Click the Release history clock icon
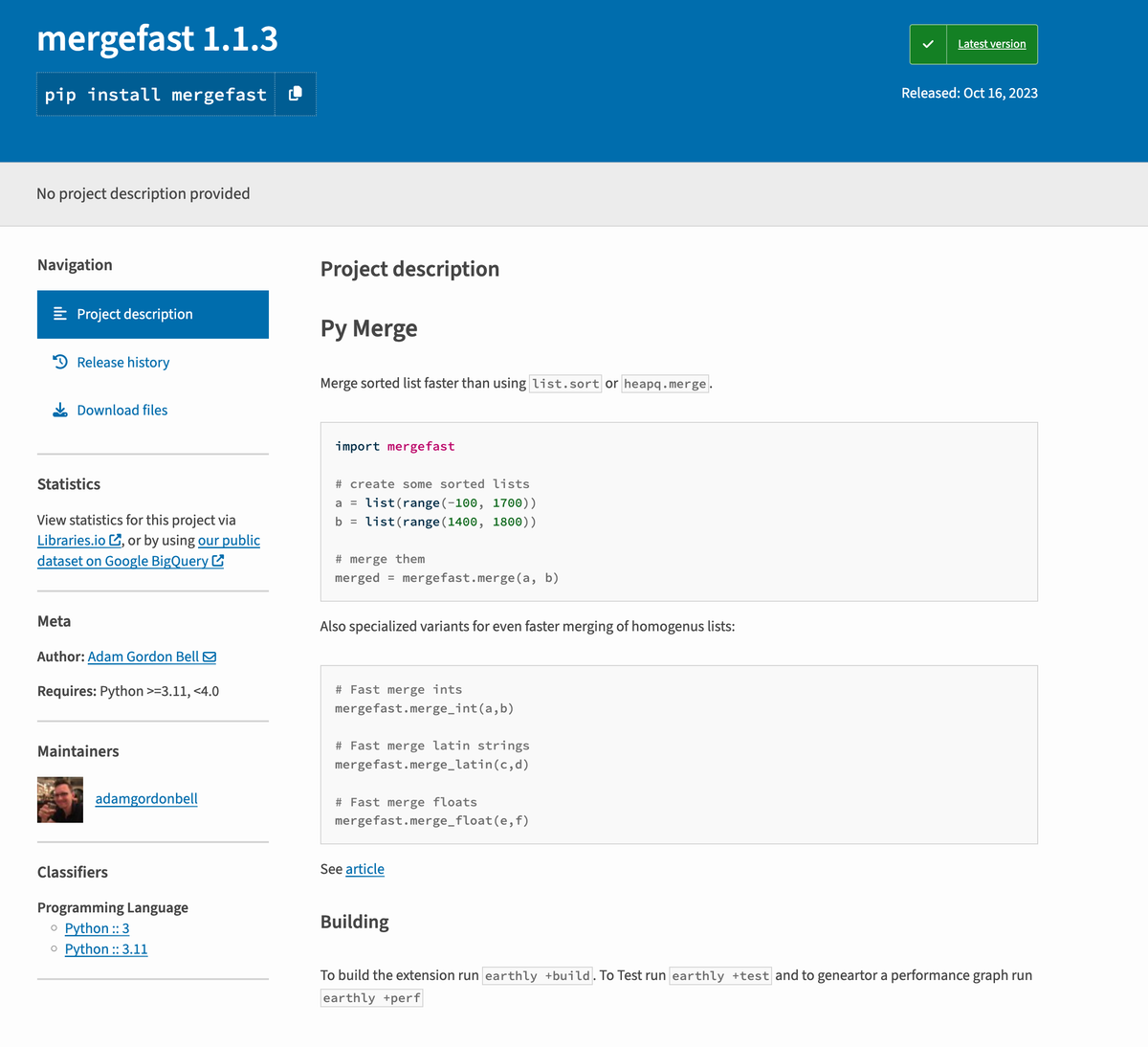1148x1047 pixels. [60, 362]
